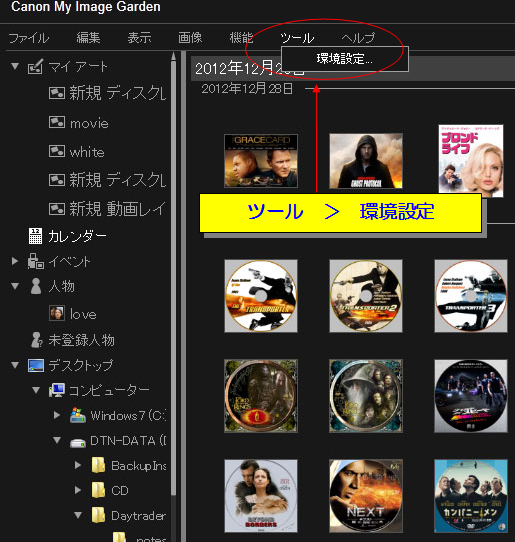Select the Transporter disc label thumbnail
Screen dimensions: 515x542
[261, 296]
